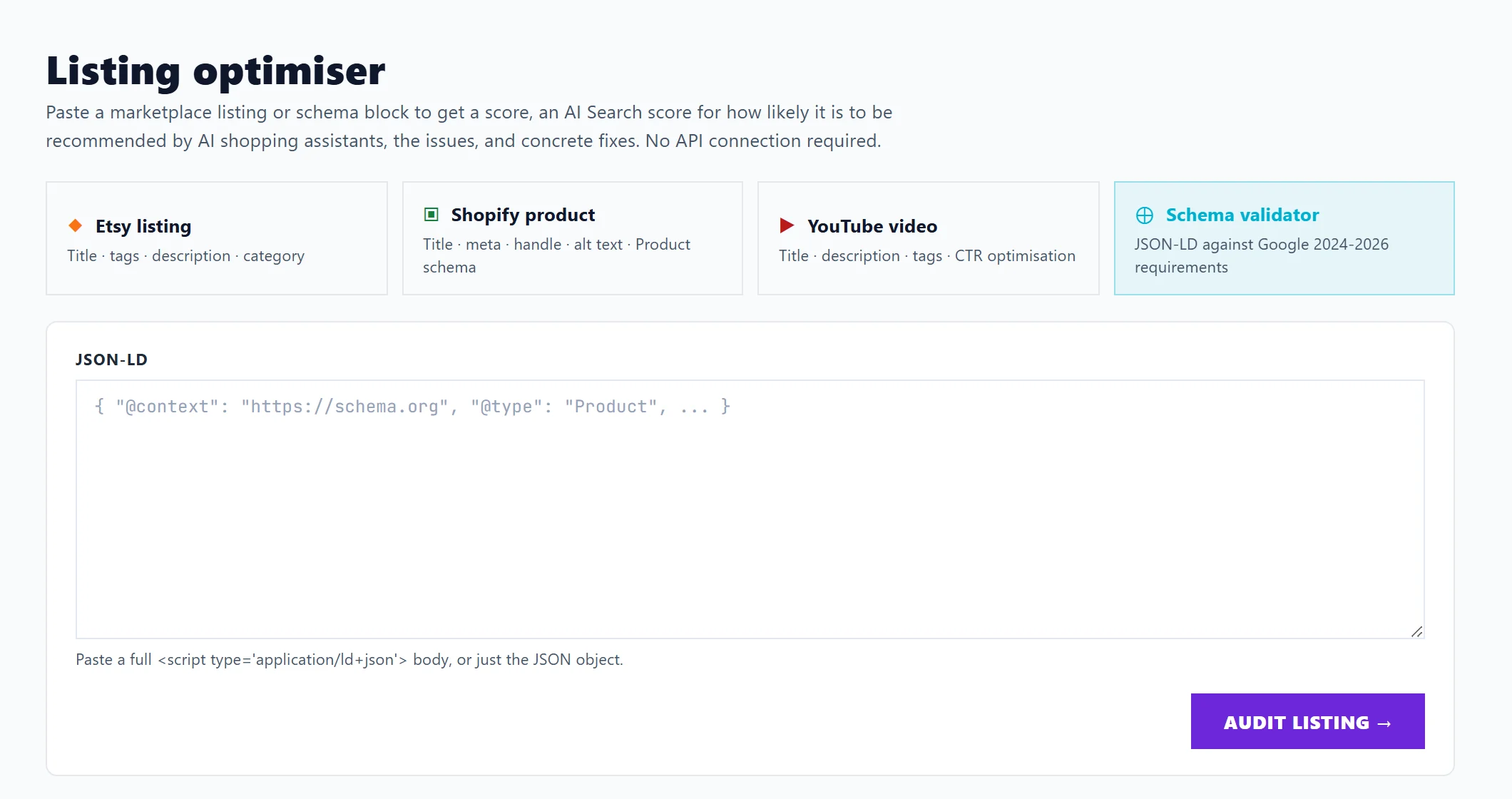Click the textarea resize handle corner
The image size is (1512, 799).
[x=1416, y=631]
